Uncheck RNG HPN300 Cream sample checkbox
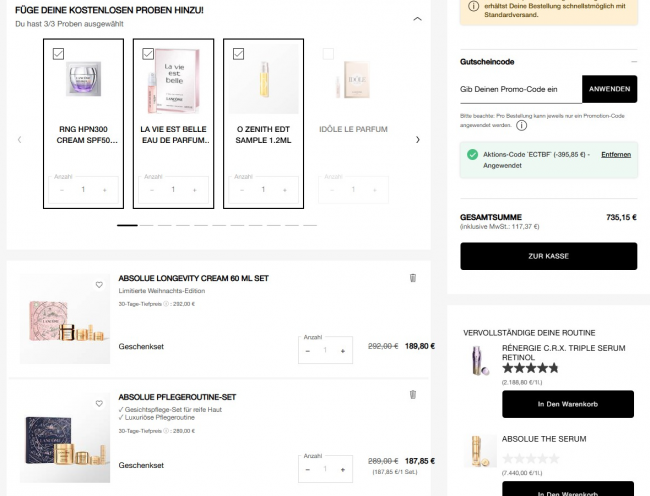The image size is (650, 496). click(x=57, y=53)
